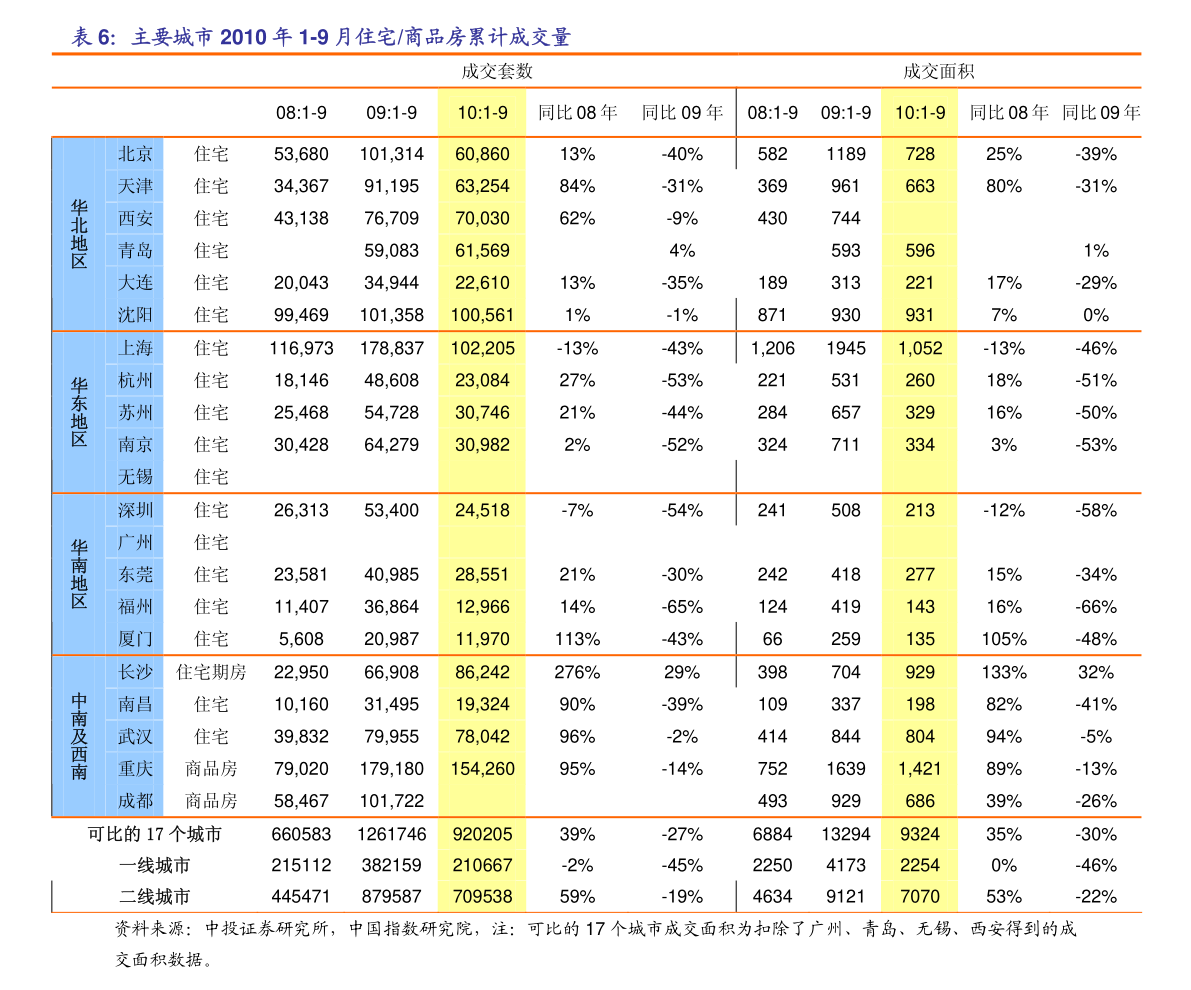The height and width of the screenshot is (990, 1191).
Task: Select the city name '西安'
Action: tap(135, 219)
